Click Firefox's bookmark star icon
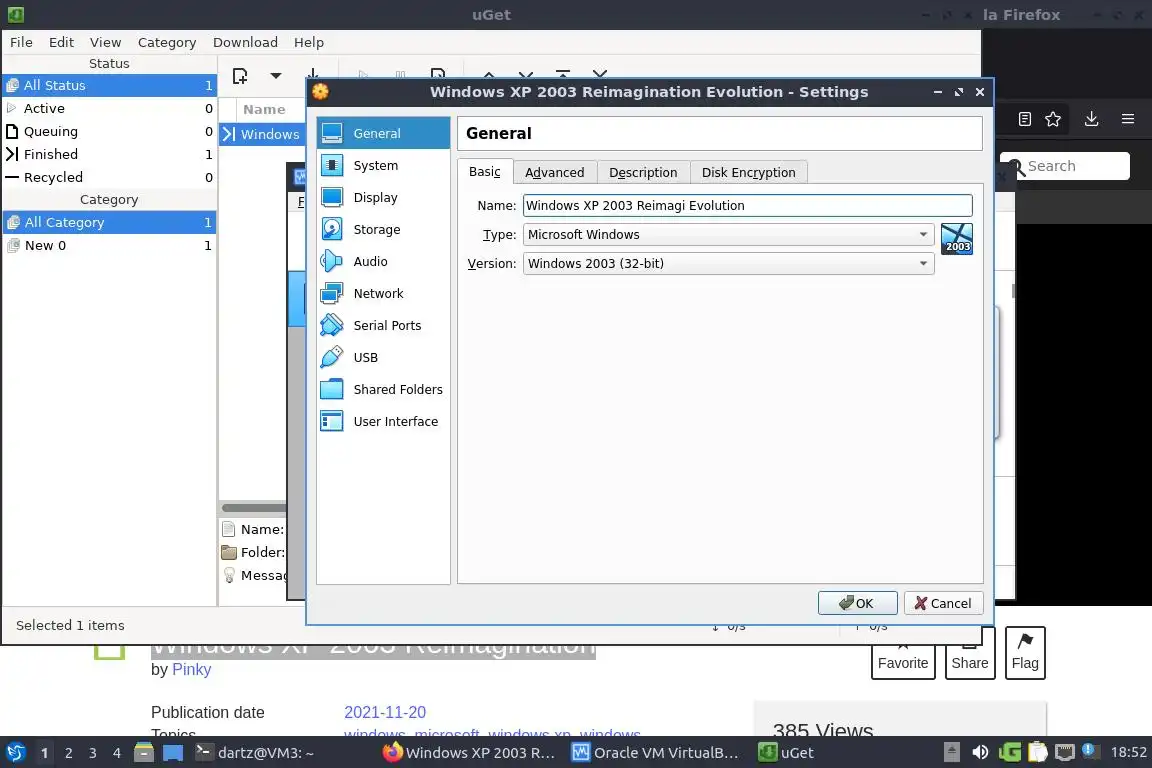 coord(1053,119)
